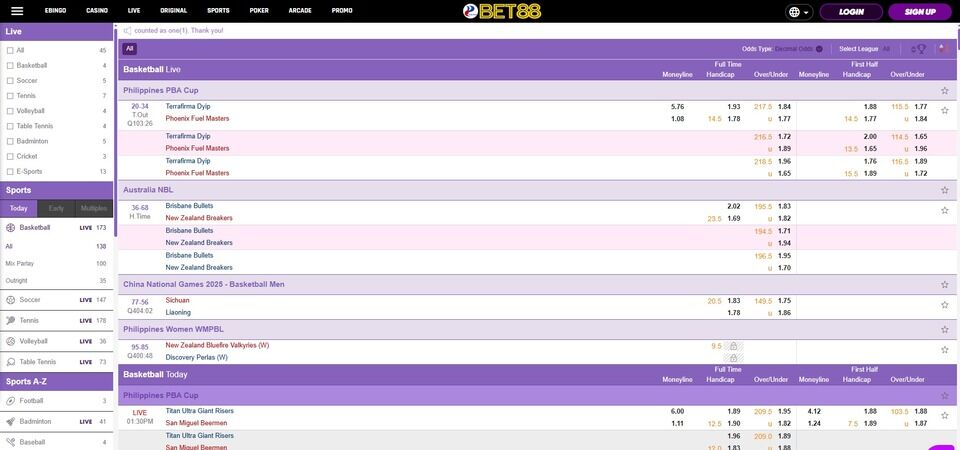Click the Volleyball icon in Sports

tap(10, 342)
